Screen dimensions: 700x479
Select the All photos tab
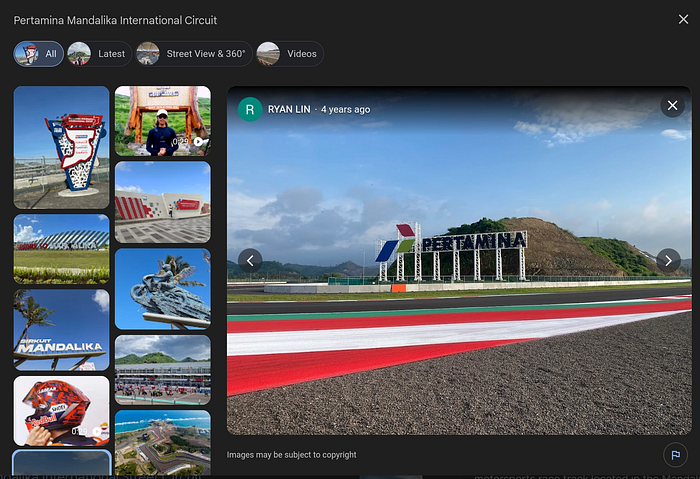38,54
